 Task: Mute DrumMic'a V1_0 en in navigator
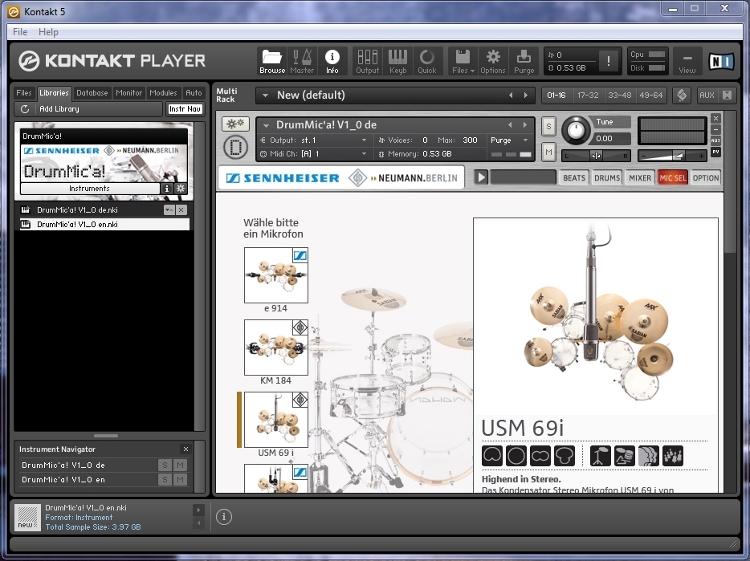(x=180, y=480)
